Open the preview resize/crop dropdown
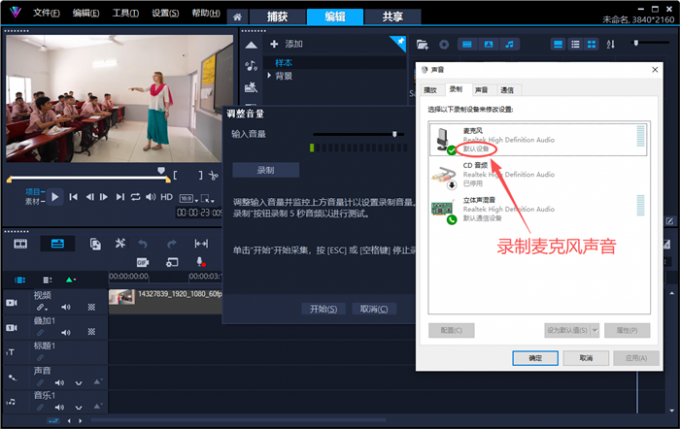 [x=207, y=199]
